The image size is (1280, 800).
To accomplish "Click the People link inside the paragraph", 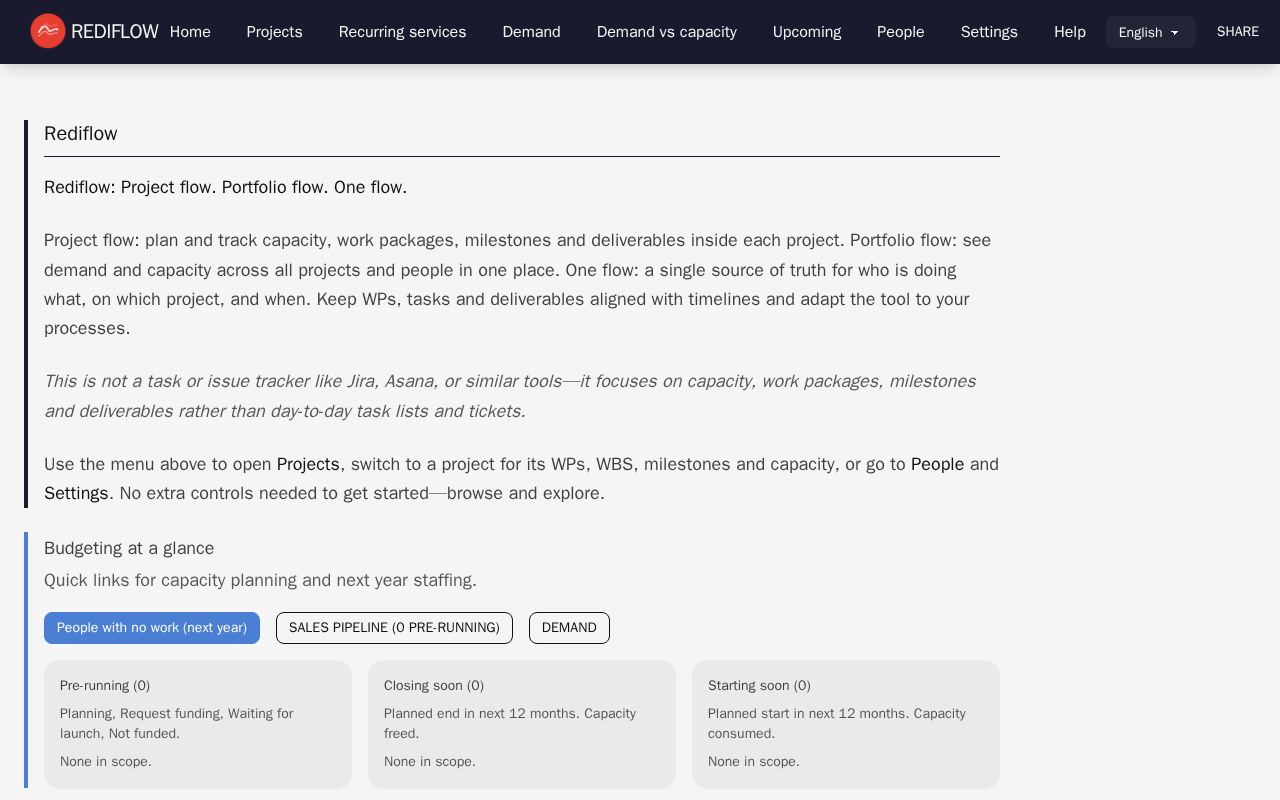I will pos(937,464).
